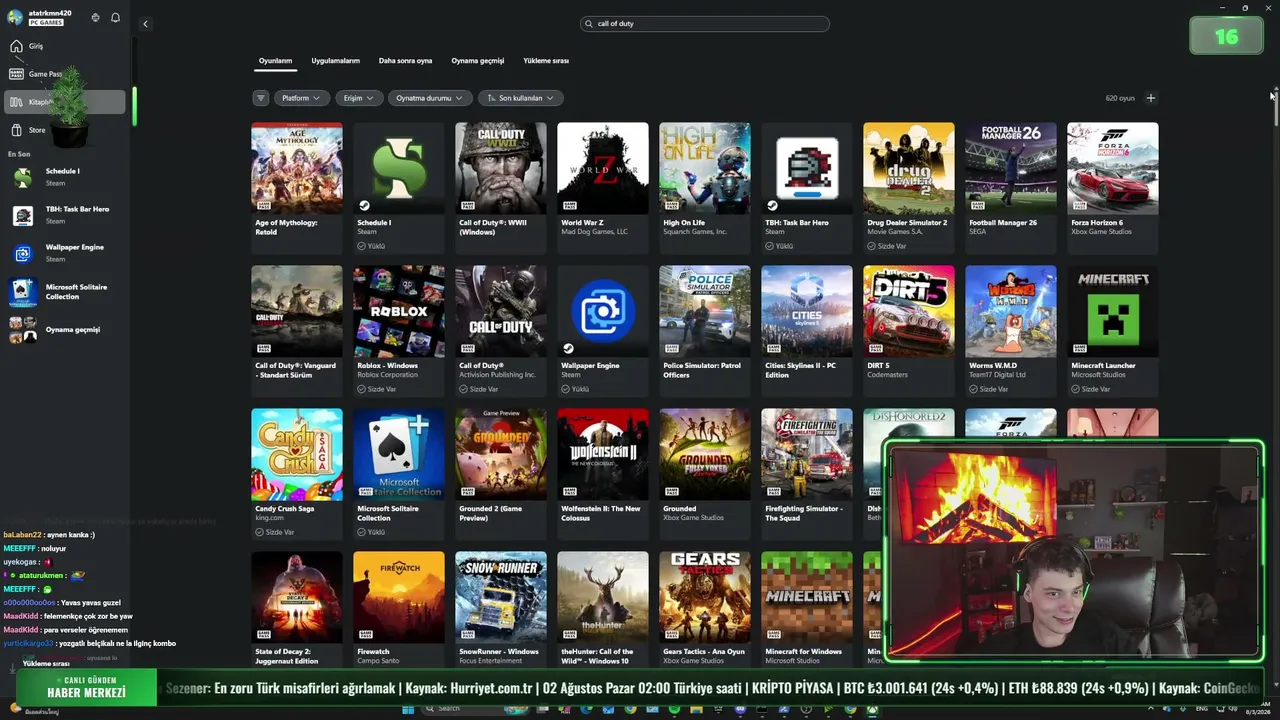
Task: Launch TBH: Task Bar Hero from sidebar
Action: coord(65,215)
